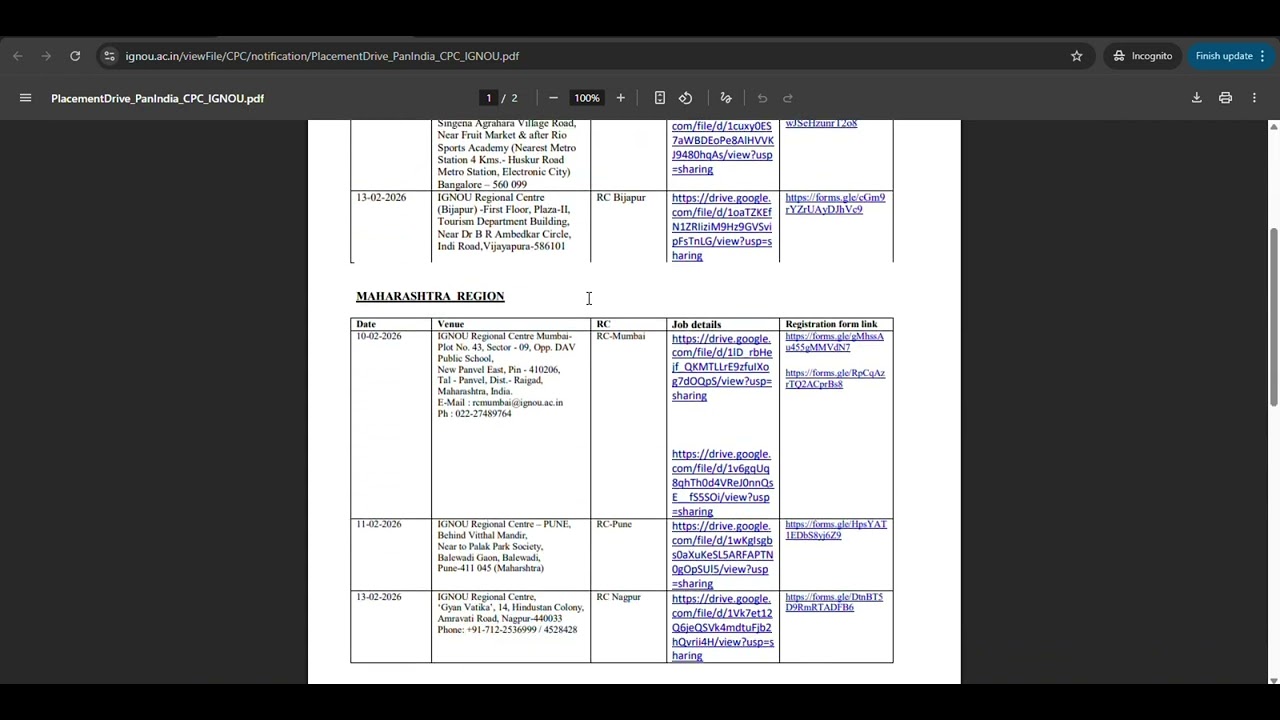Click the scrollbar up arrow

[1273, 126]
